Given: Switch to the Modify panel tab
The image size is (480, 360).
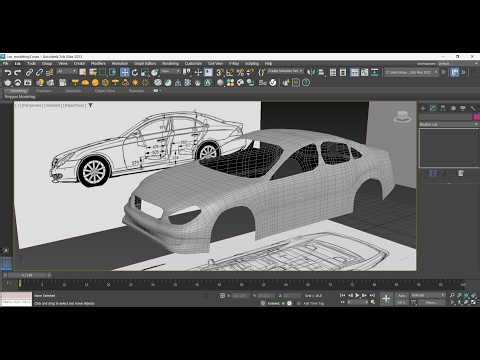Looking at the screenshot, I should pos(433,108).
